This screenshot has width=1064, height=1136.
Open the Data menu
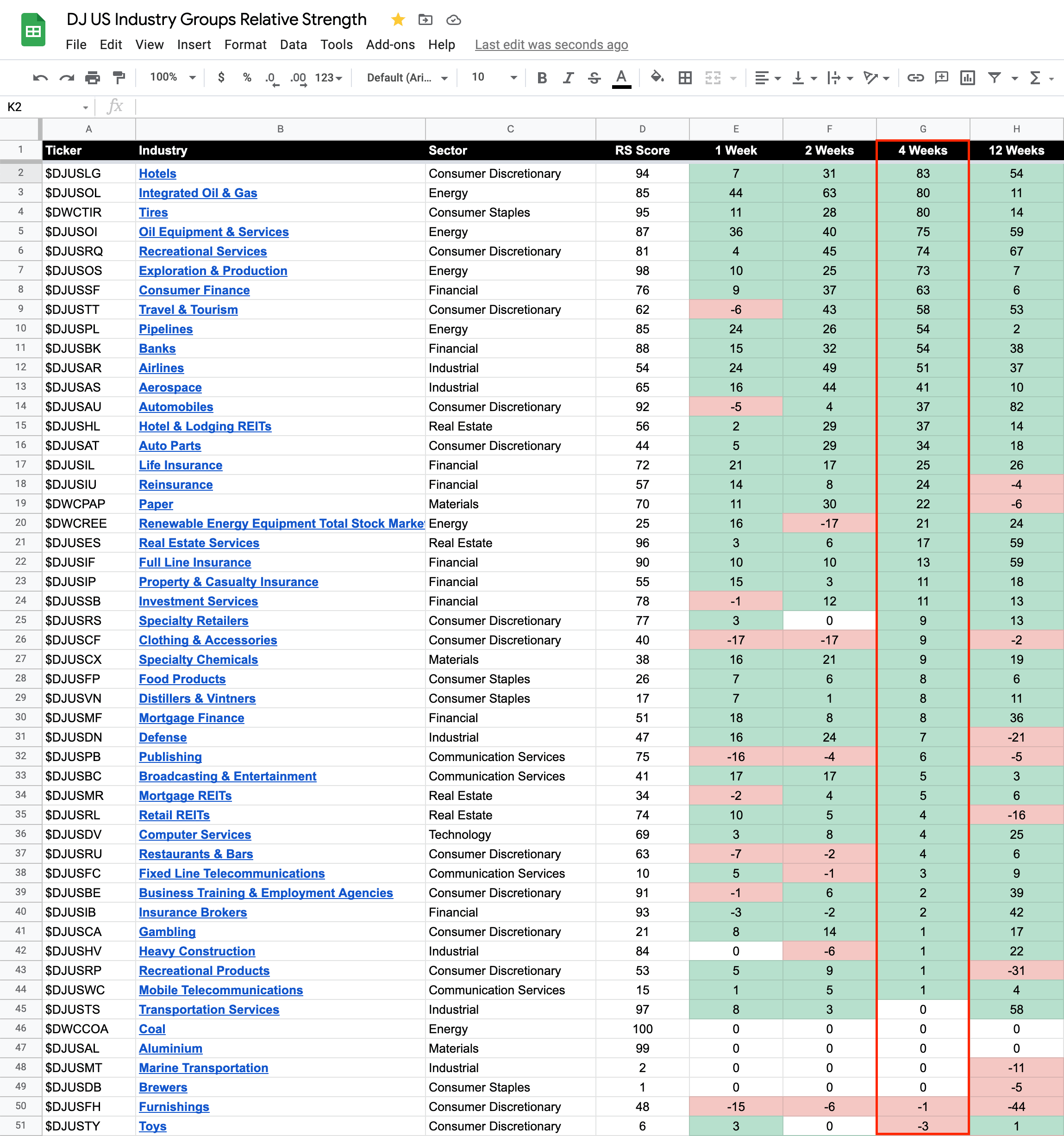point(293,44)
